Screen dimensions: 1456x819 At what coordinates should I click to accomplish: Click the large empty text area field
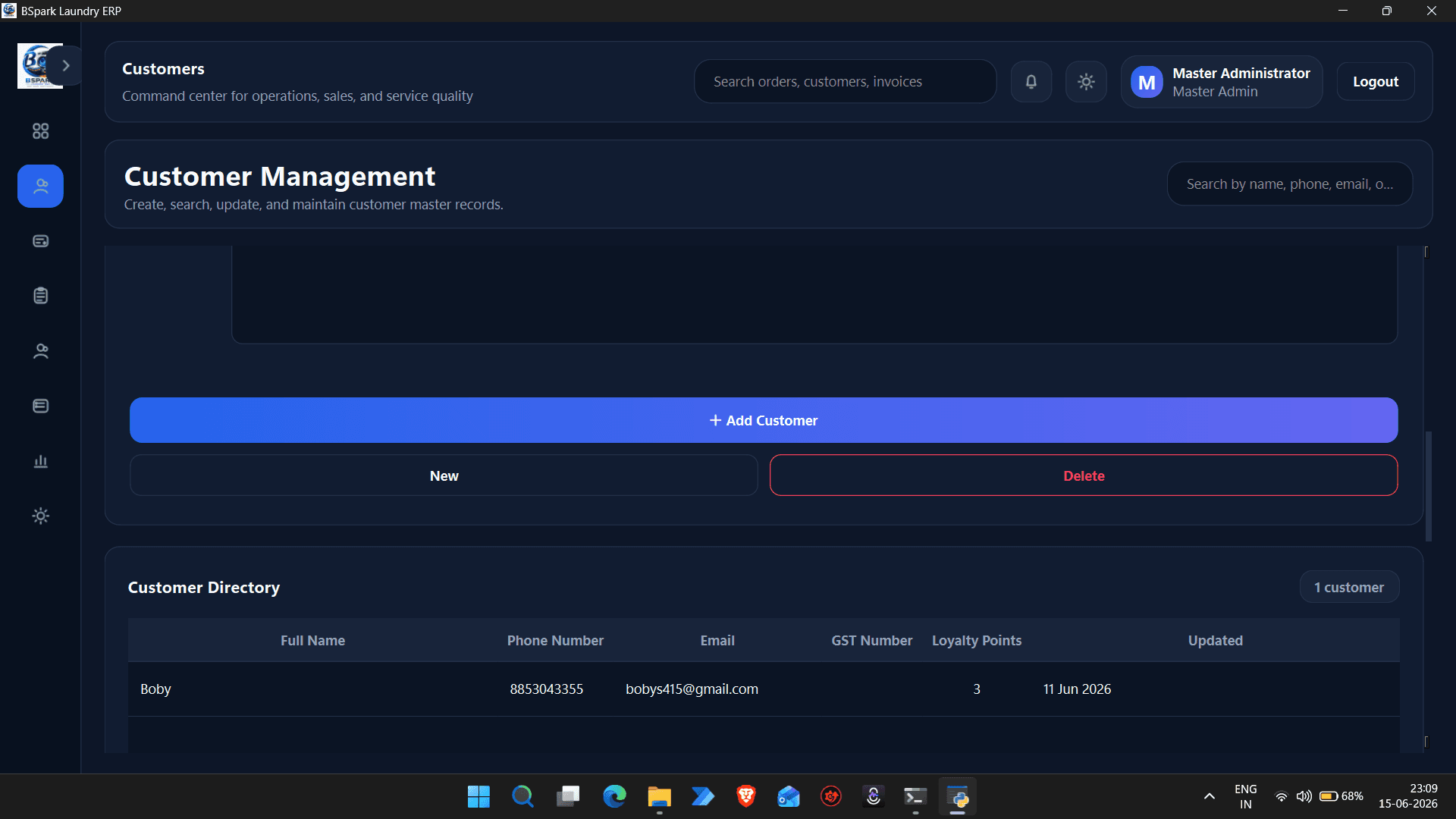coord(814,294)
